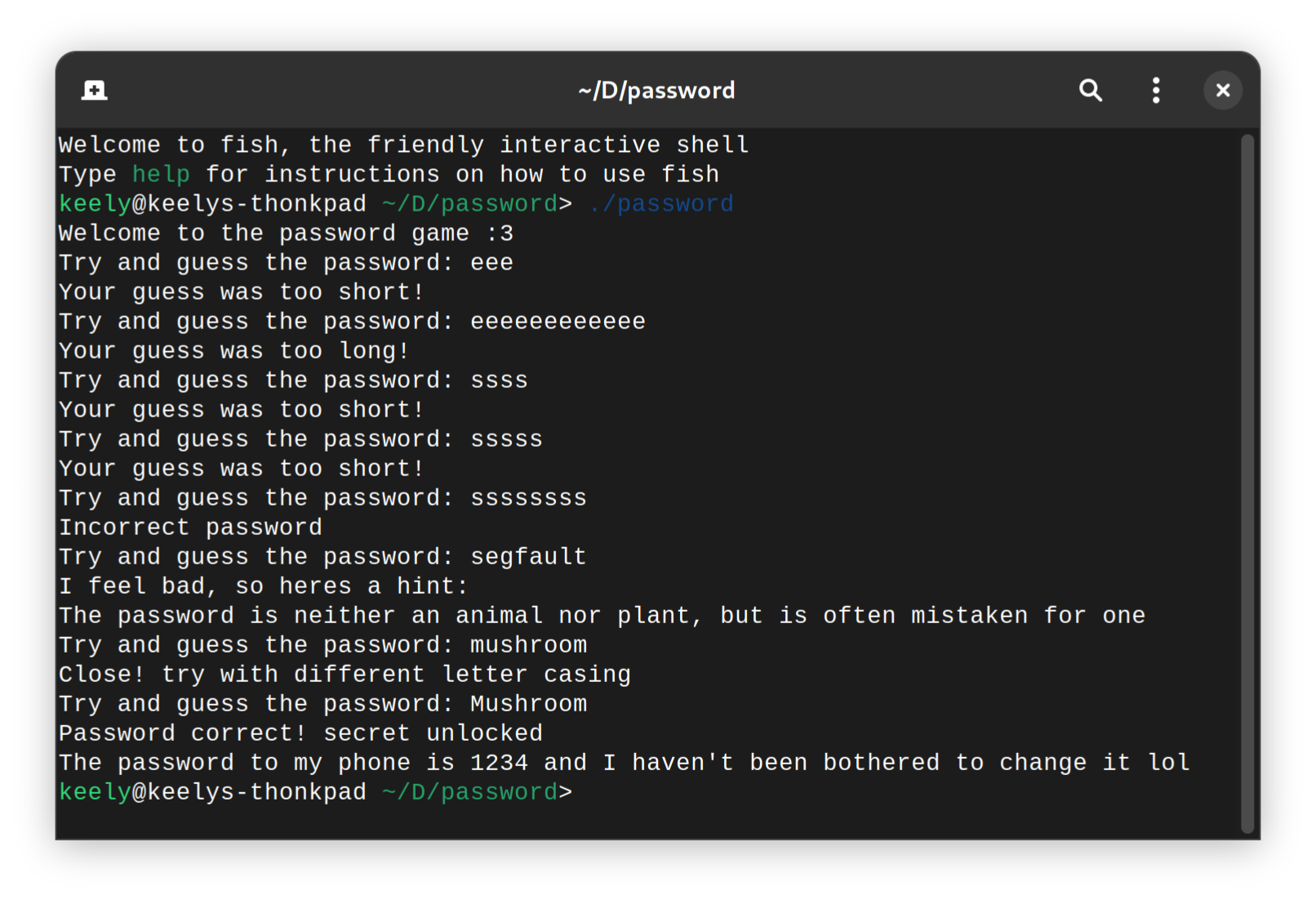The height and width of the screenshot is (900, 1316).
Task: Open a new terminal tab
Action: [x=95, y=90]
